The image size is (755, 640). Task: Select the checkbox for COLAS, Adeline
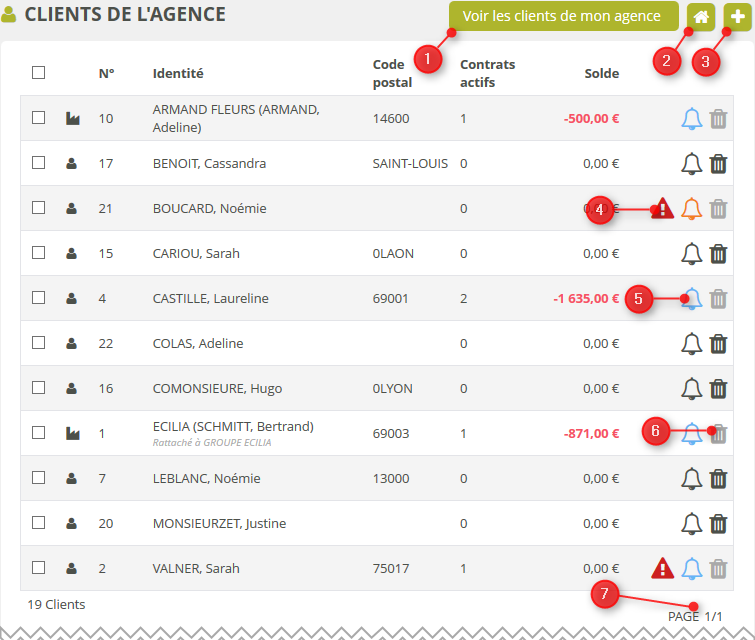click(x=38, y=343)
